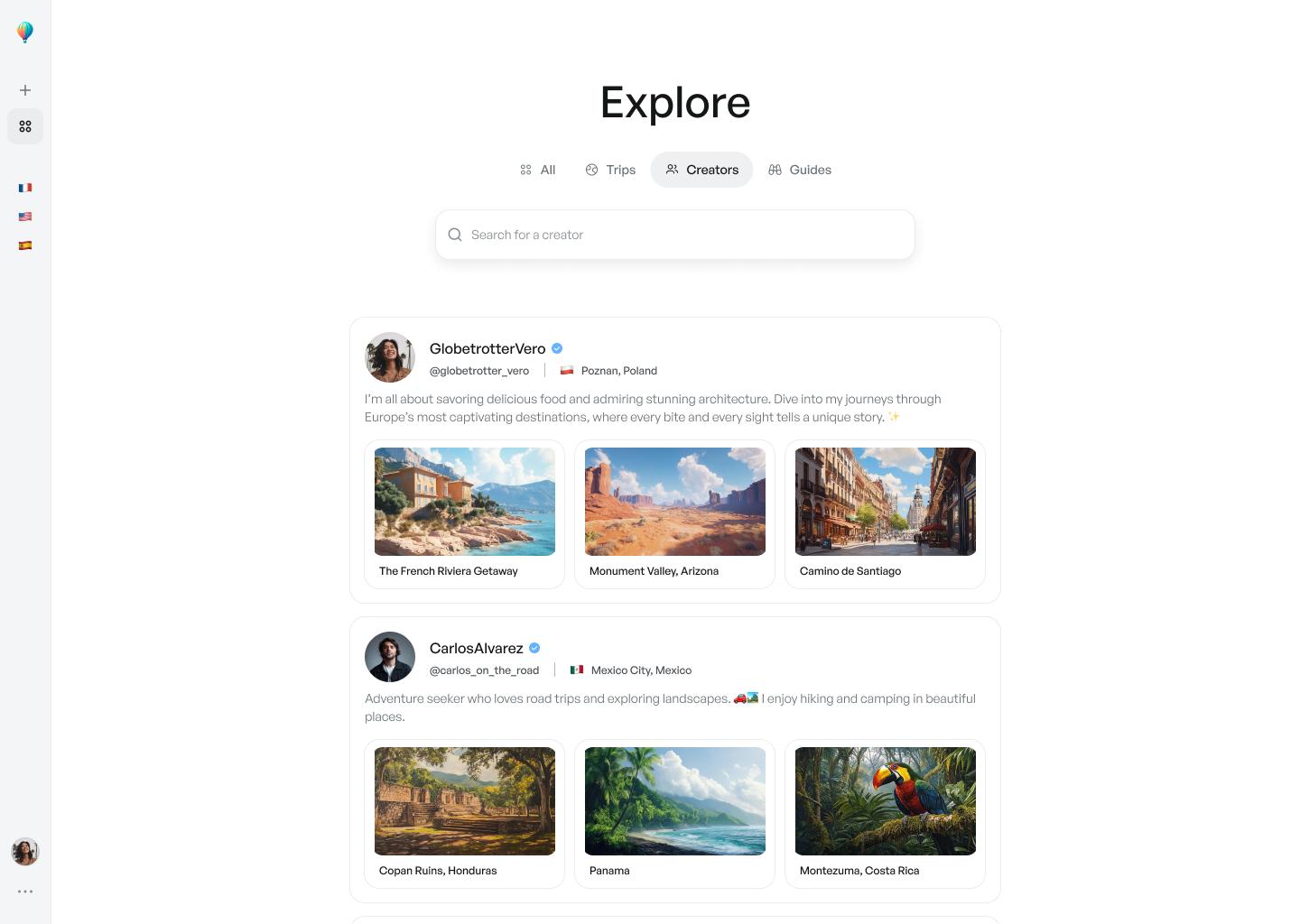Open The French Riviera Getaway trip card
This screenshot has height=924, width=1300.
[x=464, y=514]
